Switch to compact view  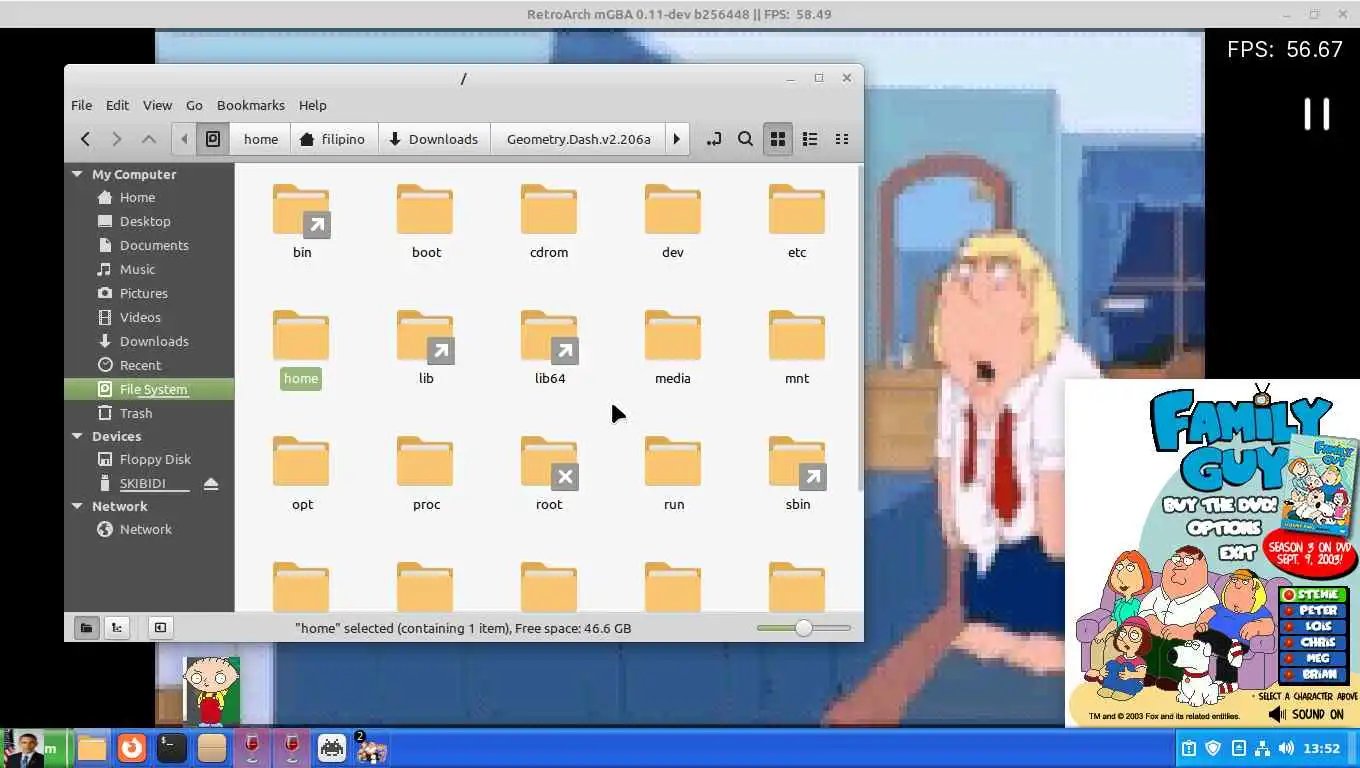tap(842, 139)
